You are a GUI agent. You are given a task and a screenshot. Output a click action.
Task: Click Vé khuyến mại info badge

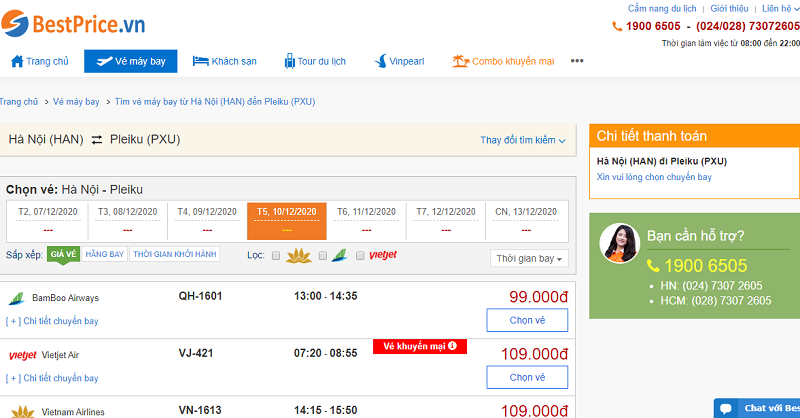point(420,346)
